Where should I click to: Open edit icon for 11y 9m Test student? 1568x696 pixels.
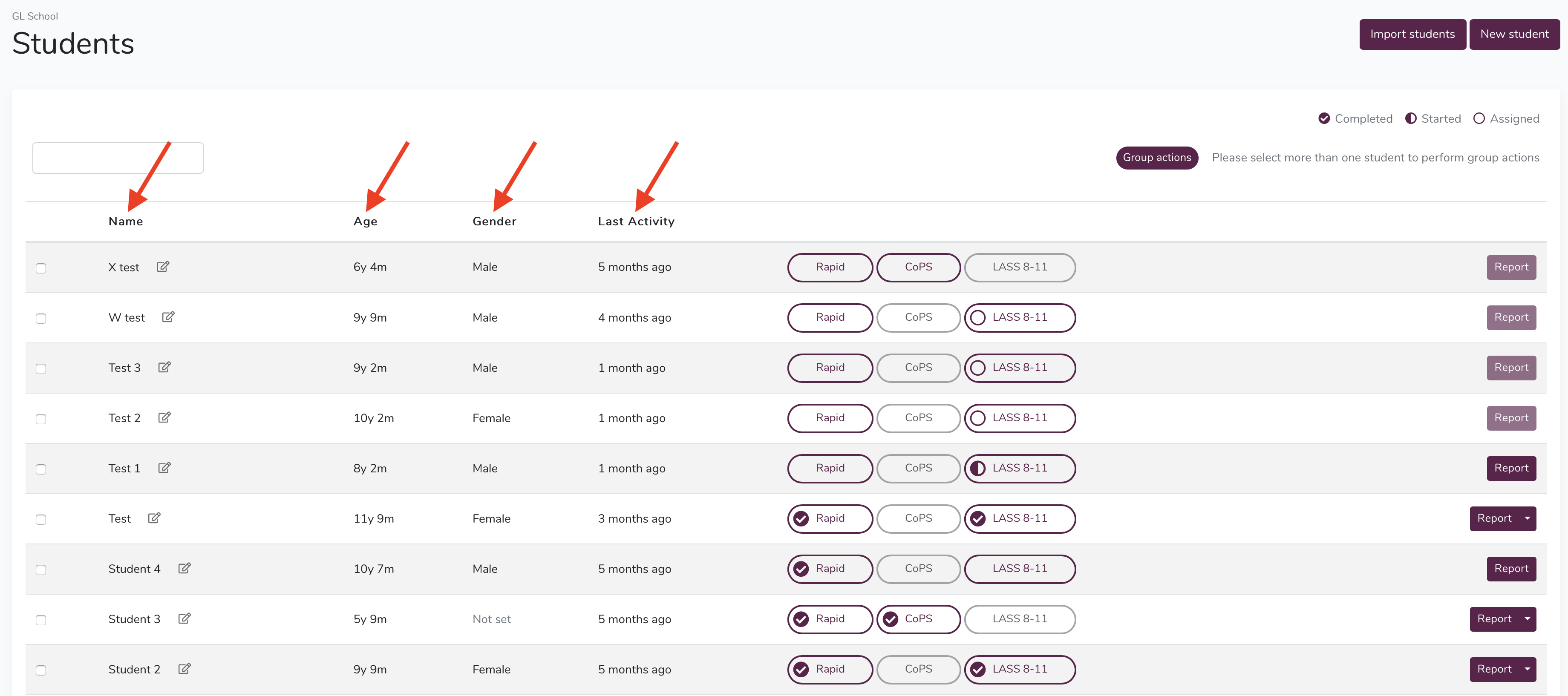(154, 518)
